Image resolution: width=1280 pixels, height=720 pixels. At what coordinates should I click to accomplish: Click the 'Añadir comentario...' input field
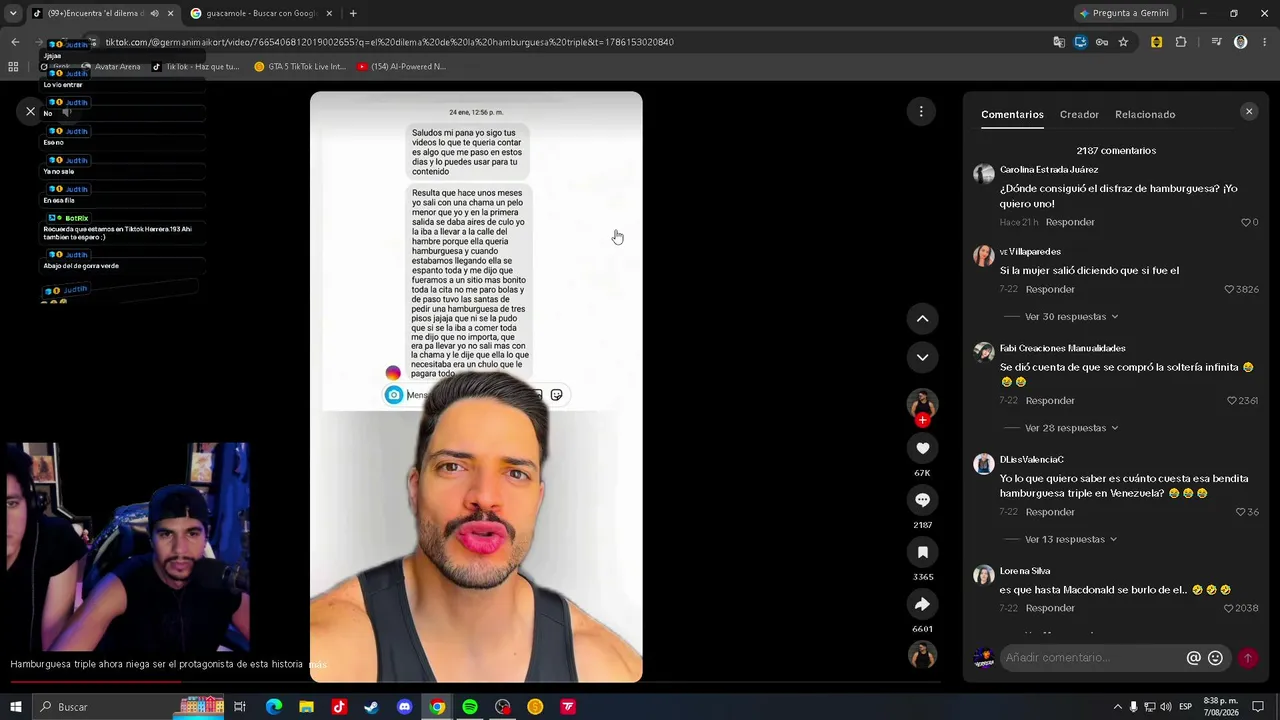(1092, 658)
